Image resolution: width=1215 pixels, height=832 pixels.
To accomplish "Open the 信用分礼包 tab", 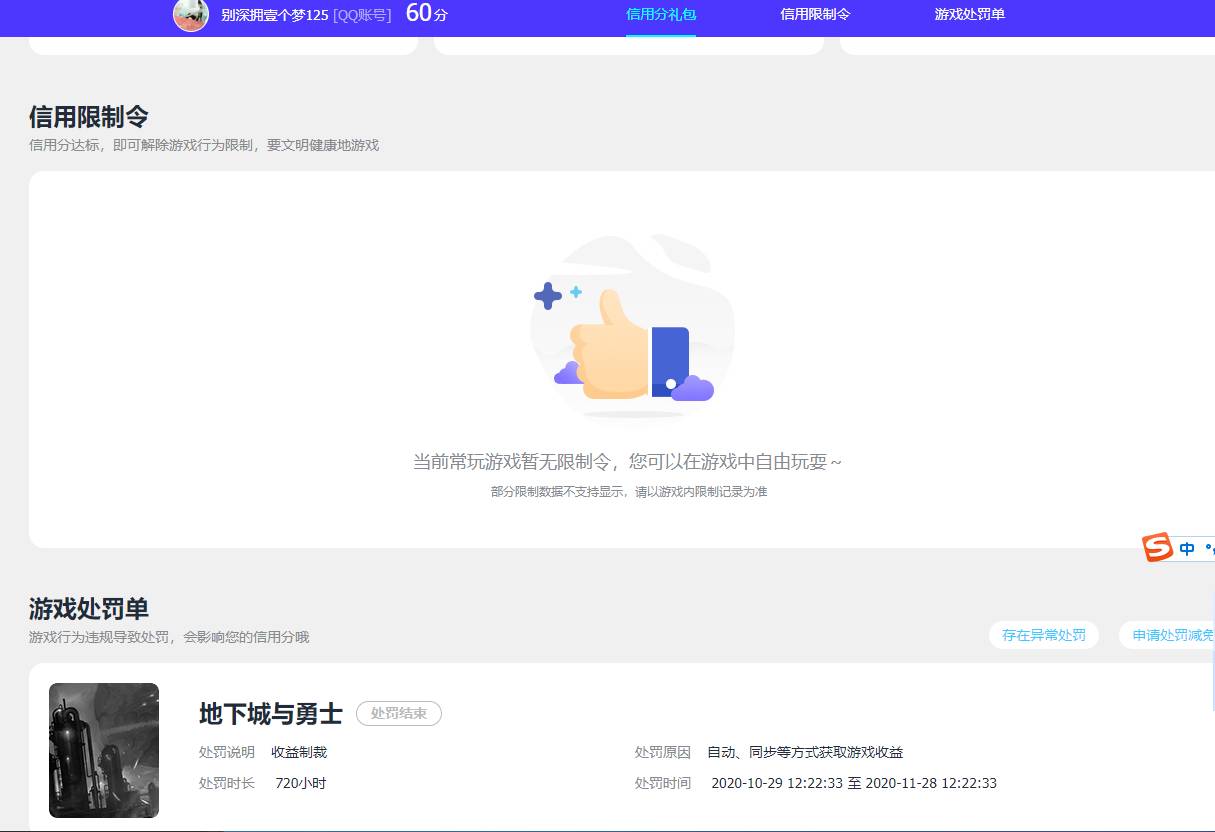I will click(x=660, y=16).
